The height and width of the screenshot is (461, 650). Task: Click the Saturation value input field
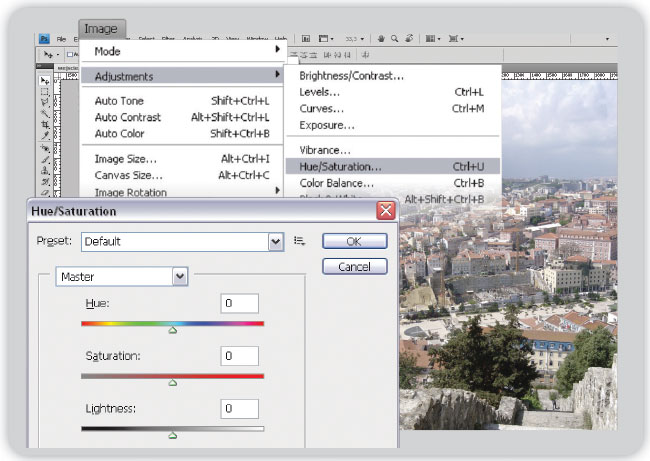point(240,356)
